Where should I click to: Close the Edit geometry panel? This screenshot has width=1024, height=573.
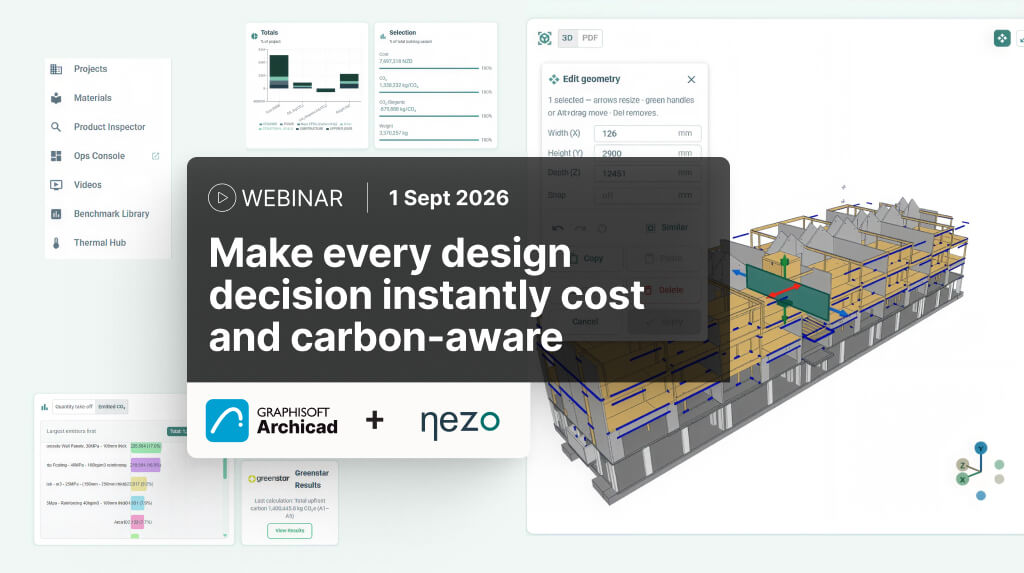tap(691, 80)
